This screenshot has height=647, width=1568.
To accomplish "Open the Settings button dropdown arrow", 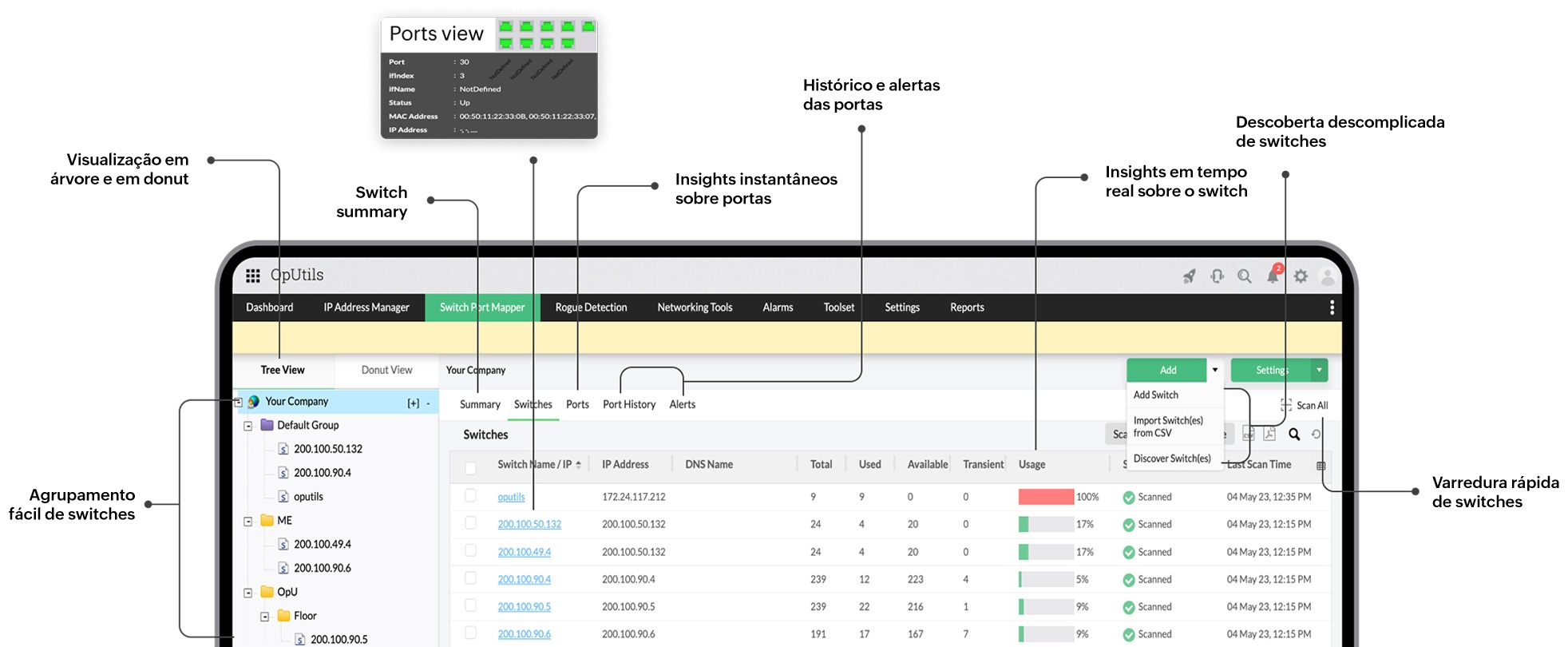I will pos(1320,370).
